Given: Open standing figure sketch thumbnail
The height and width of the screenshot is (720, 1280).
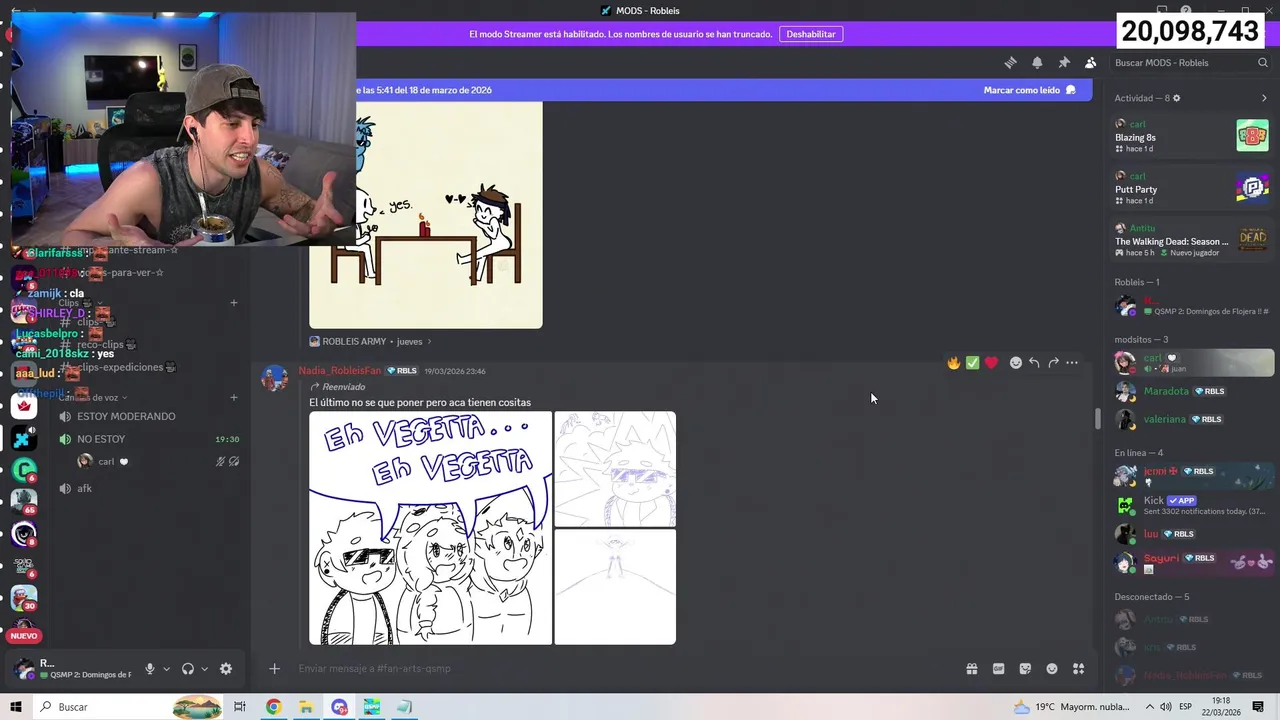Looking at the screenshot, I should pyautogui.click(x=615, y=587).
